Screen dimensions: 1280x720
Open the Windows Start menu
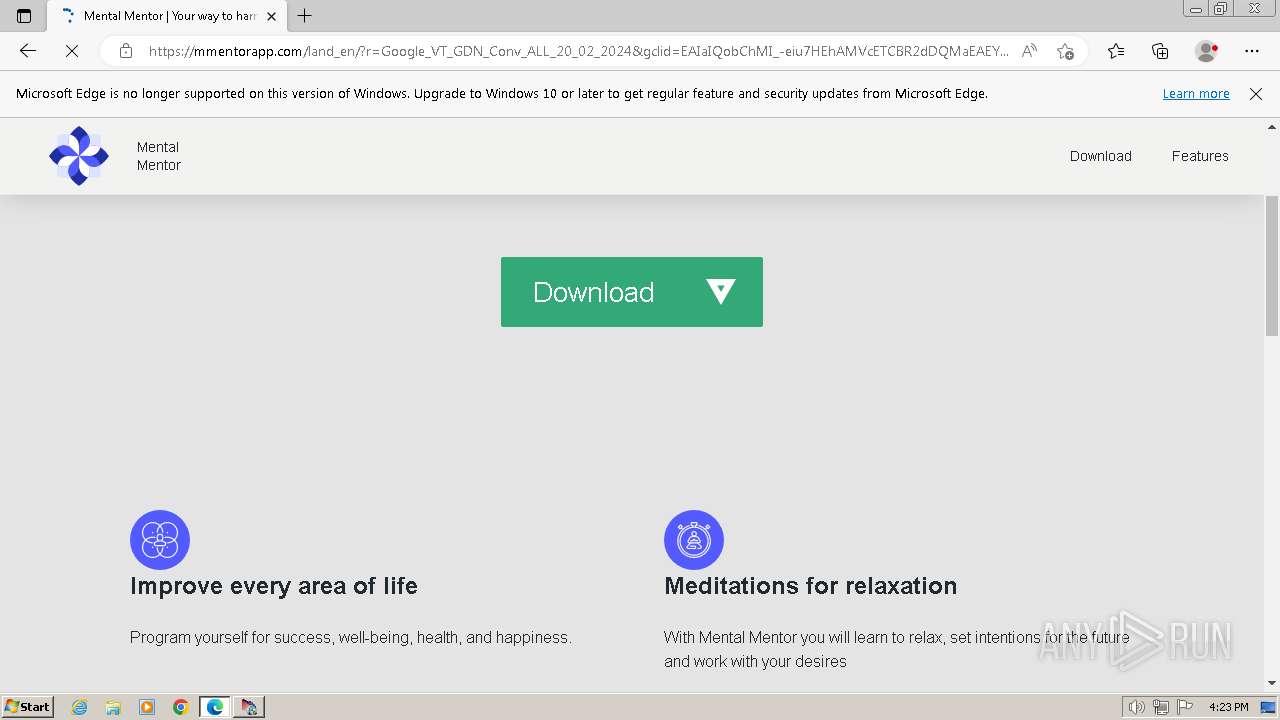pos(28,707)
